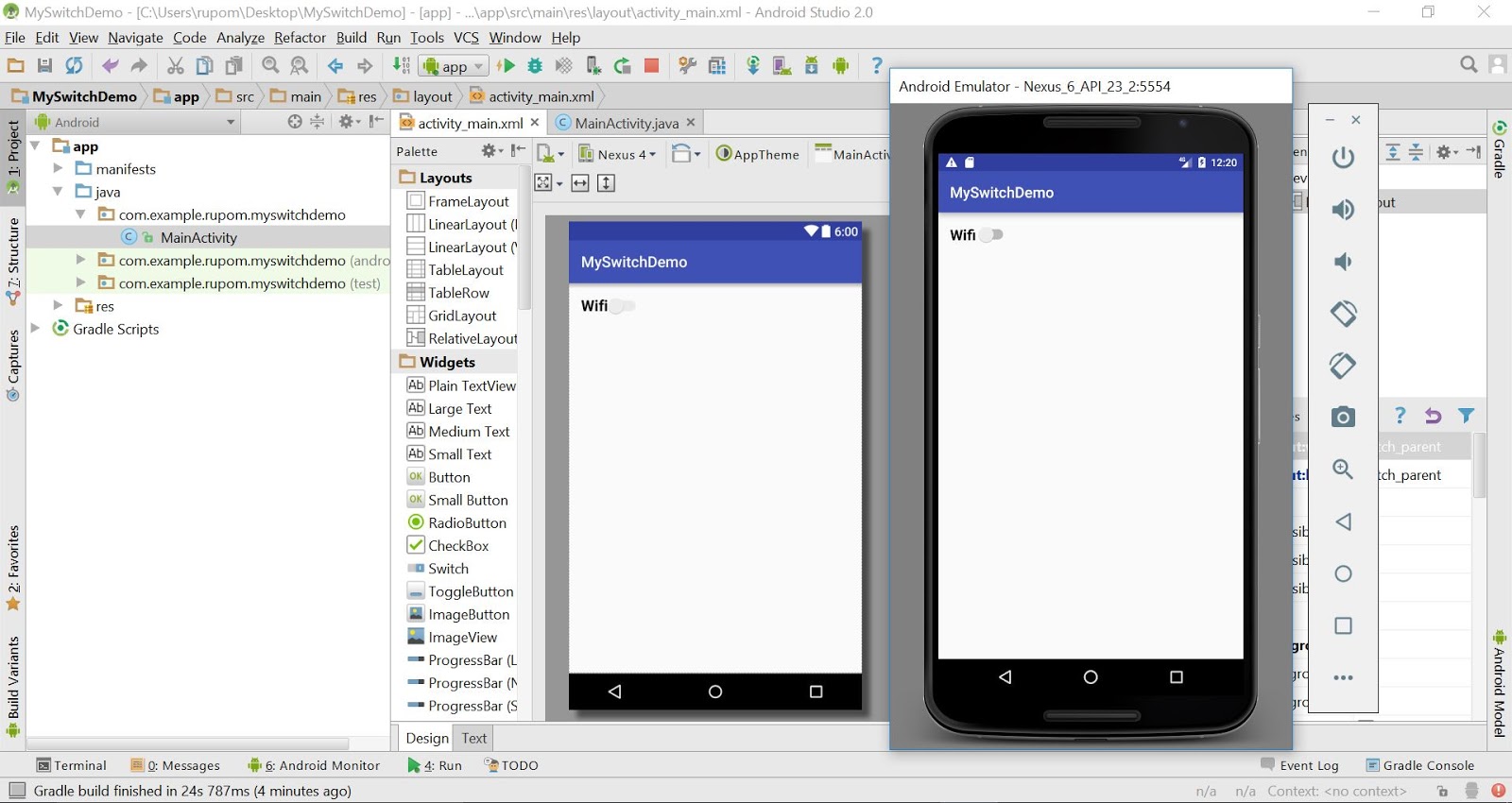Open the emulator extended controls three-dots
Screen dimensions: 1512x803
[x=1343, y=677]
